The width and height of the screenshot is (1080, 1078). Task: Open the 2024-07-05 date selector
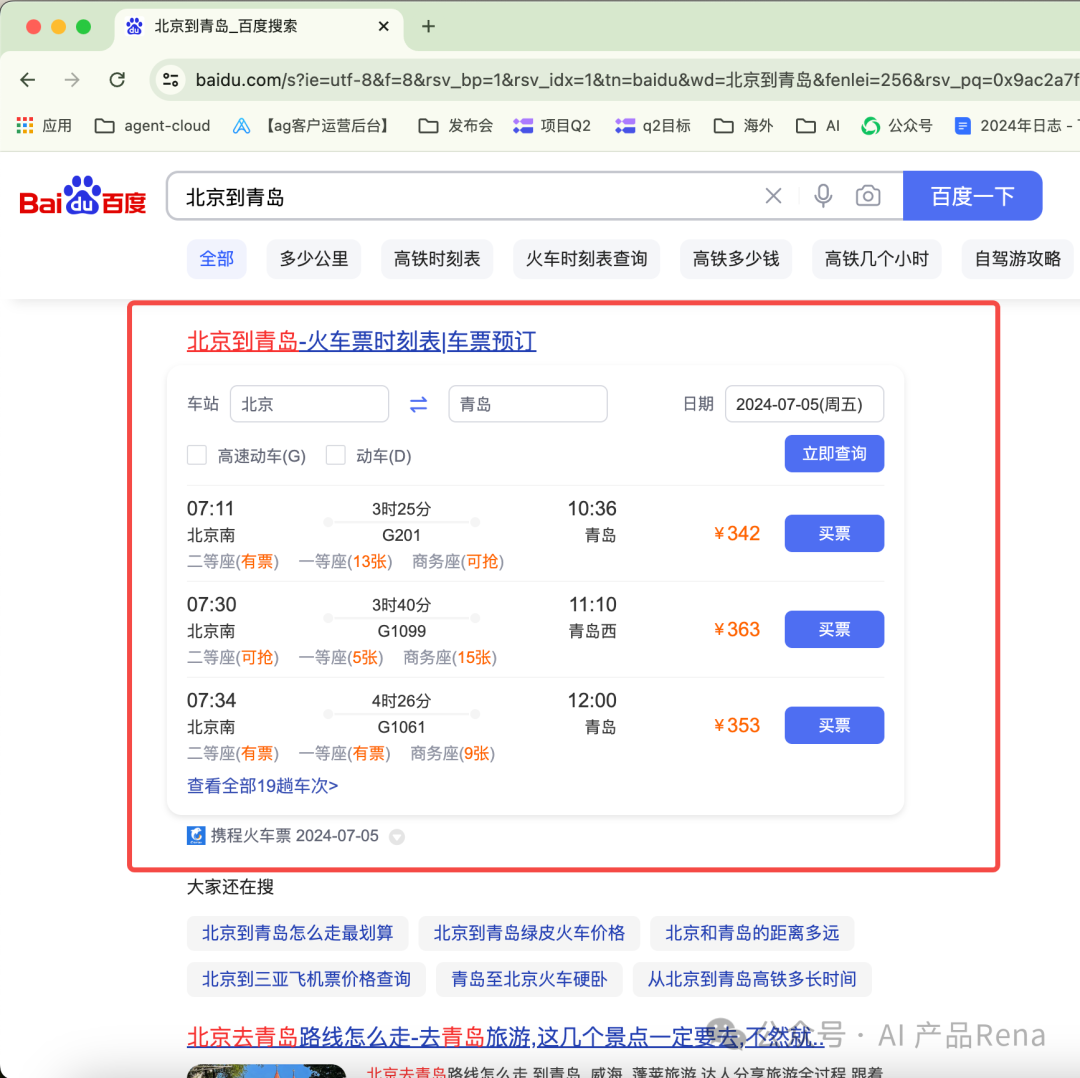coord(804,404)
